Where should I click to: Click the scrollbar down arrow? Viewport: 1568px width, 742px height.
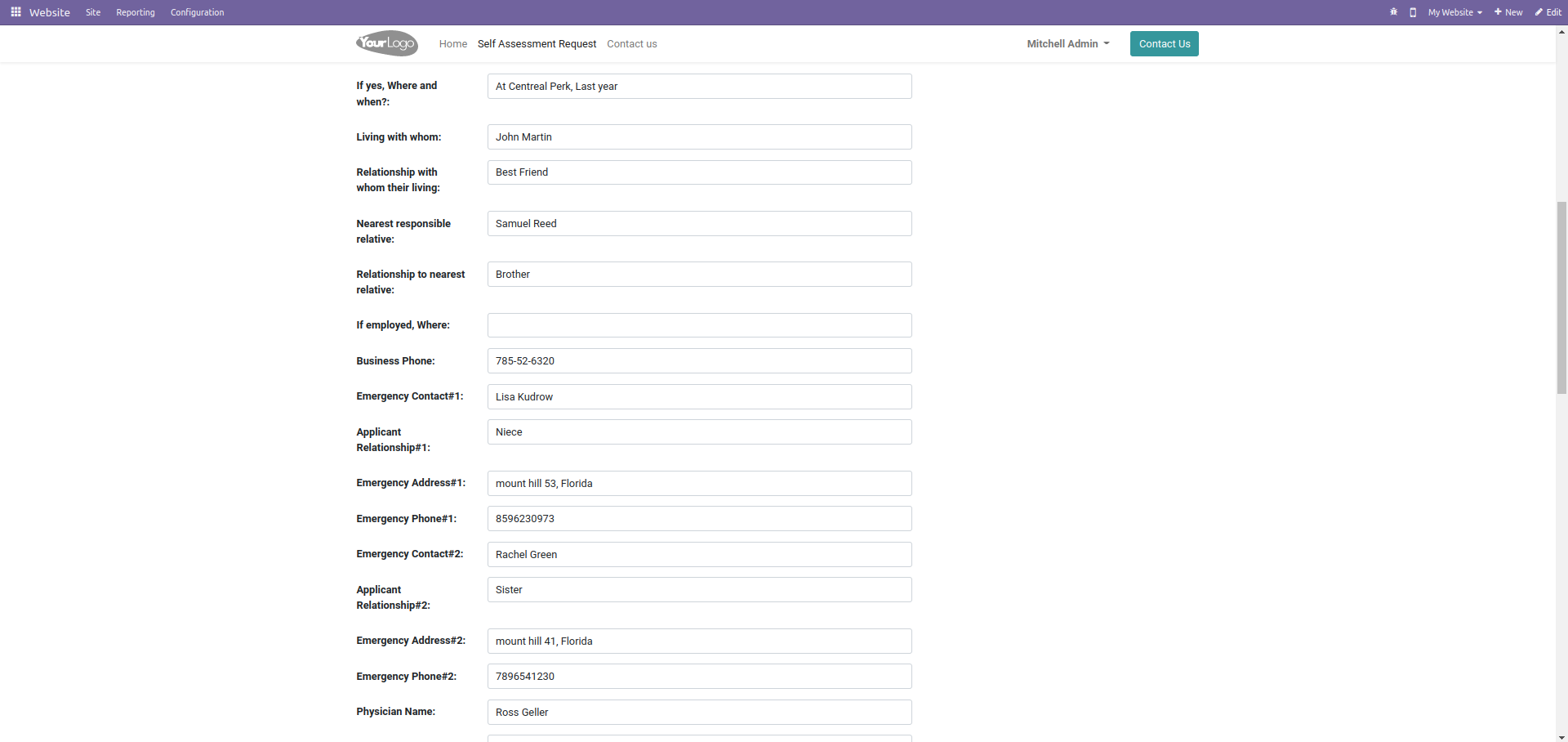click(x=1561, y=736)
